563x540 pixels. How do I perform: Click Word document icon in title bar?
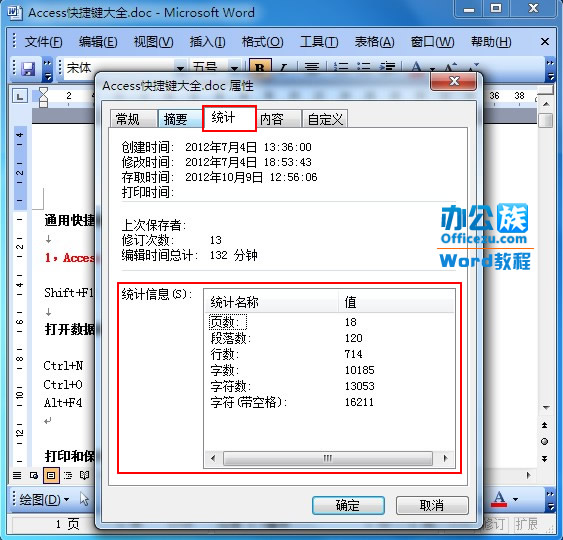(14, 13)
